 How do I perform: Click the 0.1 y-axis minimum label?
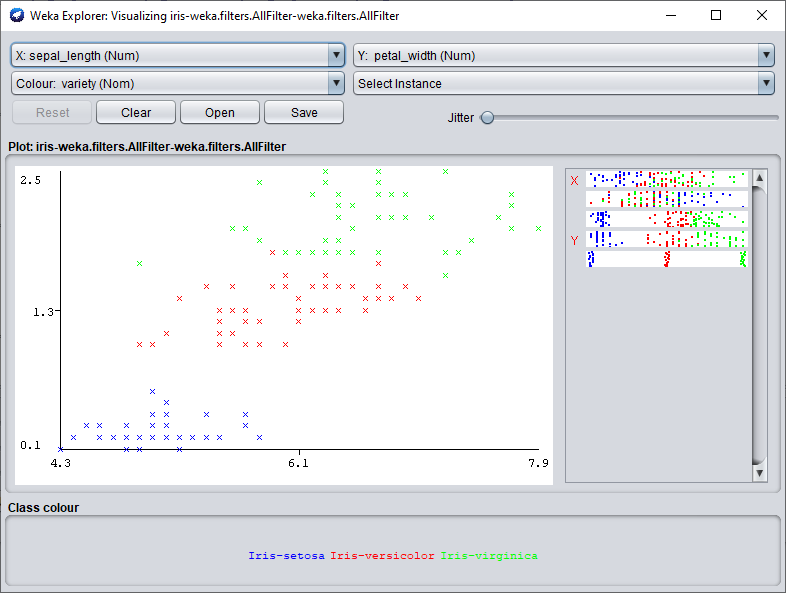pyautogui.click(x=31, y=445)
